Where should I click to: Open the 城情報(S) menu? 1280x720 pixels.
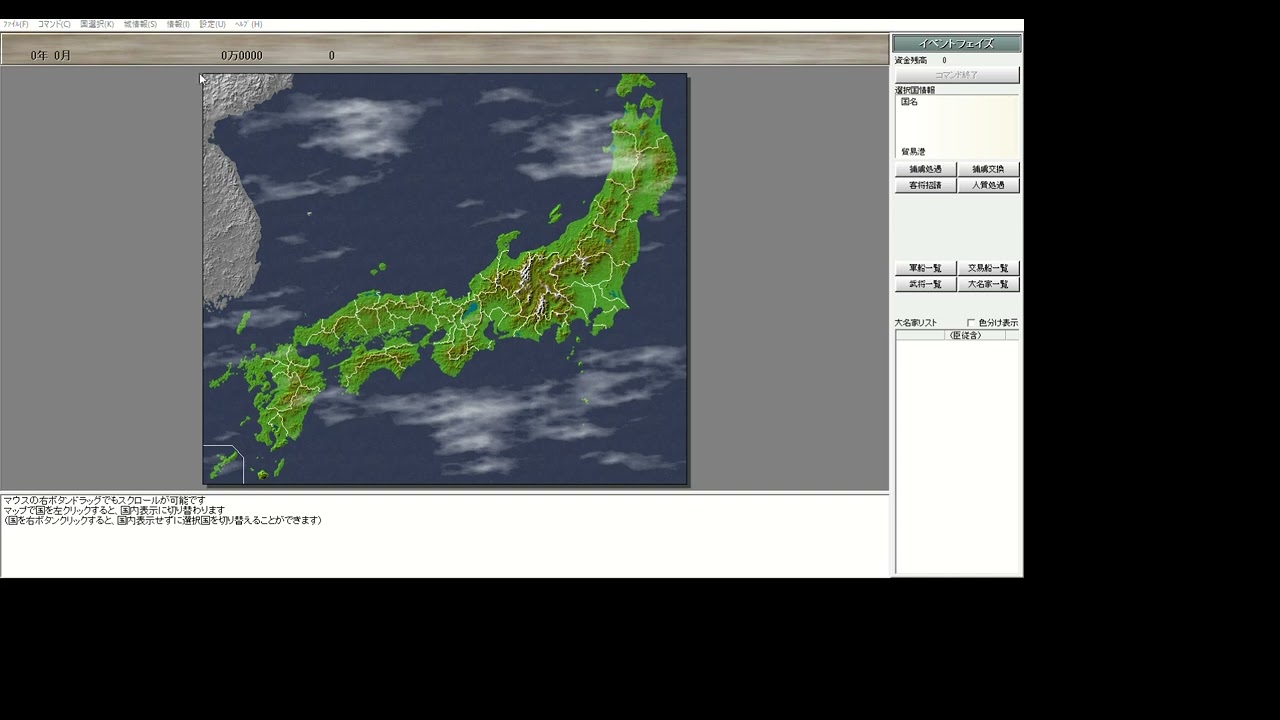140,24
